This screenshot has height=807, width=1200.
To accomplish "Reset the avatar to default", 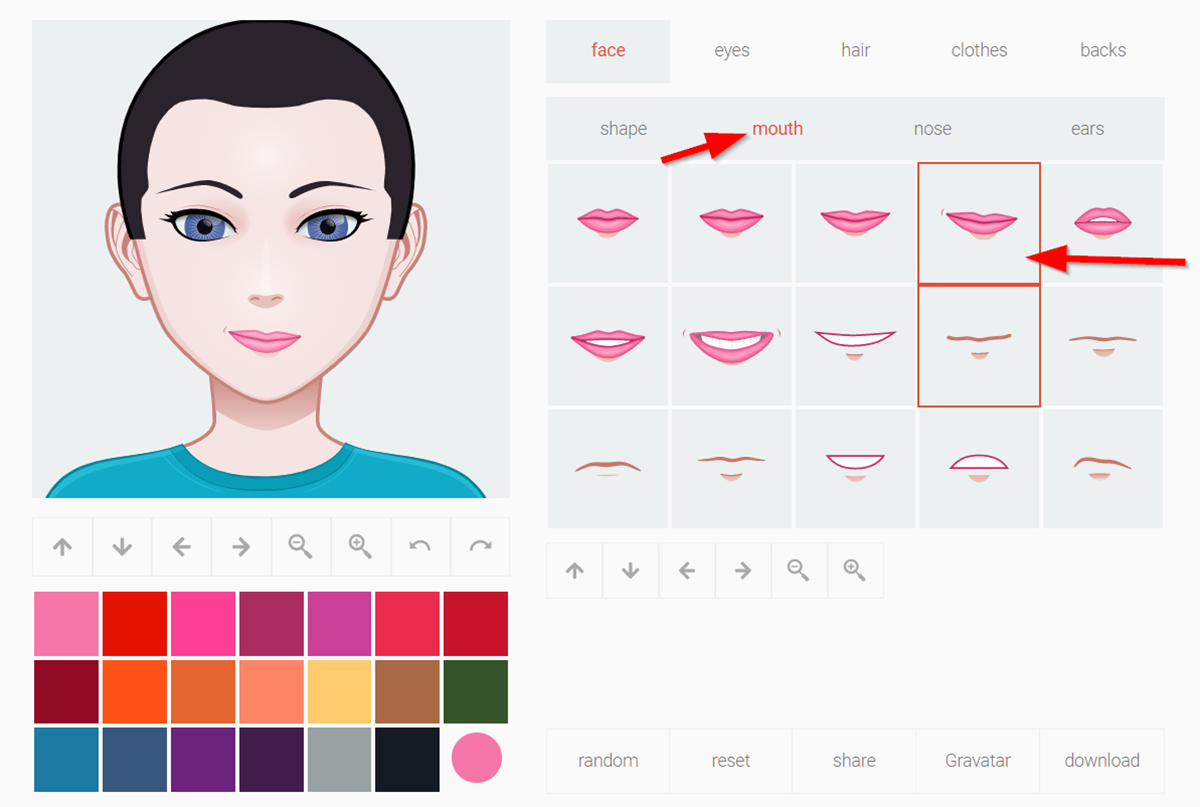I will pyautogui.click(x=731, y=761).
